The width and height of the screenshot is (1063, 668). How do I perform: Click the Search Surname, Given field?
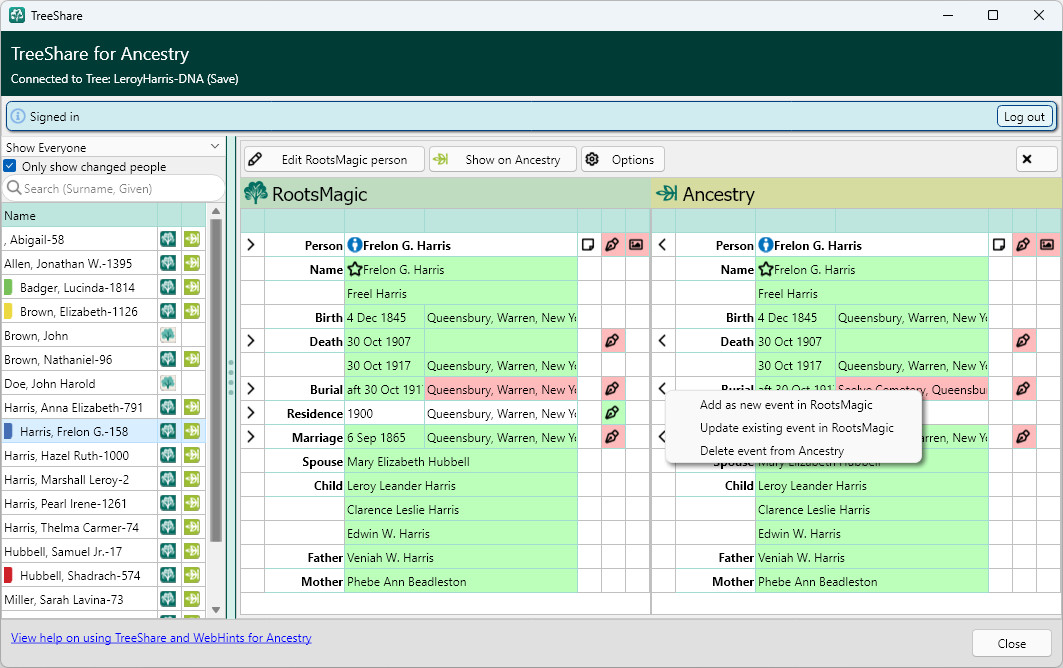point(114,189)
